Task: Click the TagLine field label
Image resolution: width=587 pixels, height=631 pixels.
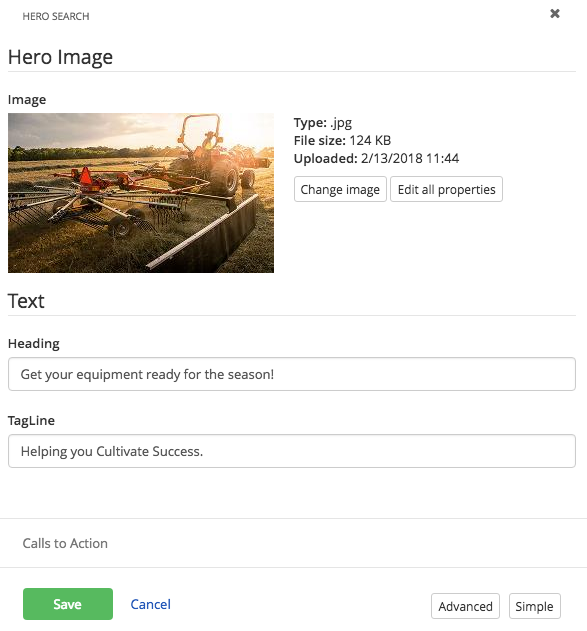Action: (x=31, y=421)
